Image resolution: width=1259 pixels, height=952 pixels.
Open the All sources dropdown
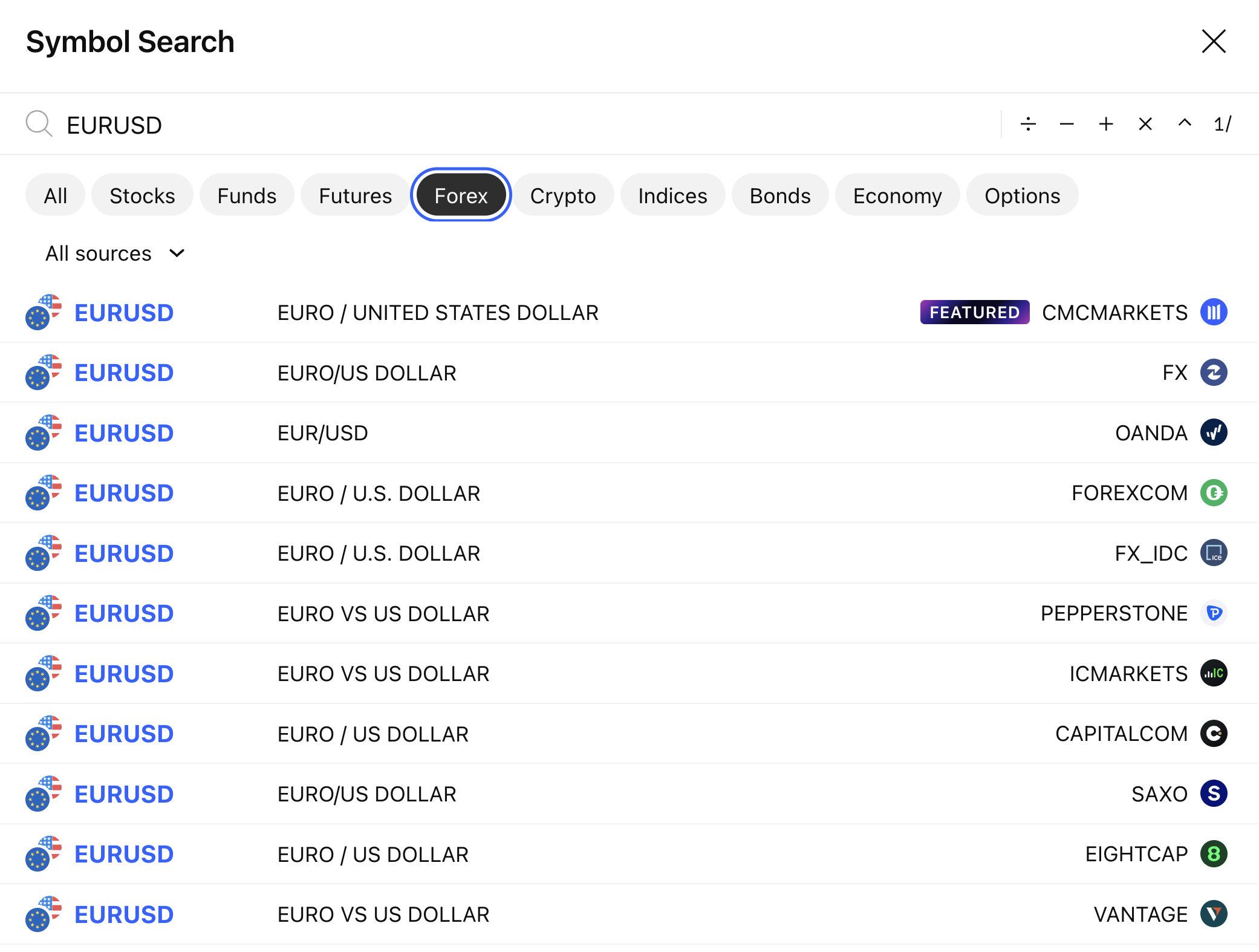coord(115,253)
